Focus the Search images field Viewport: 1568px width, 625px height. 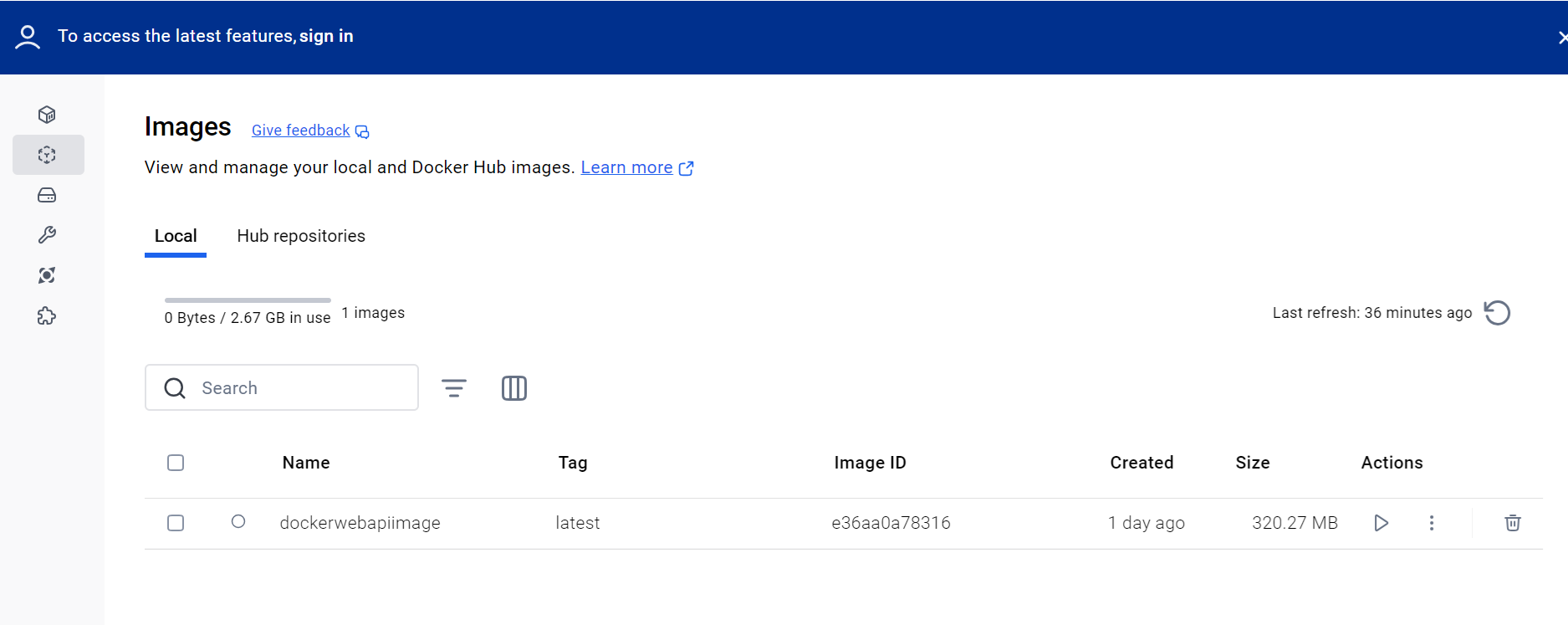(x=282, y=387)
